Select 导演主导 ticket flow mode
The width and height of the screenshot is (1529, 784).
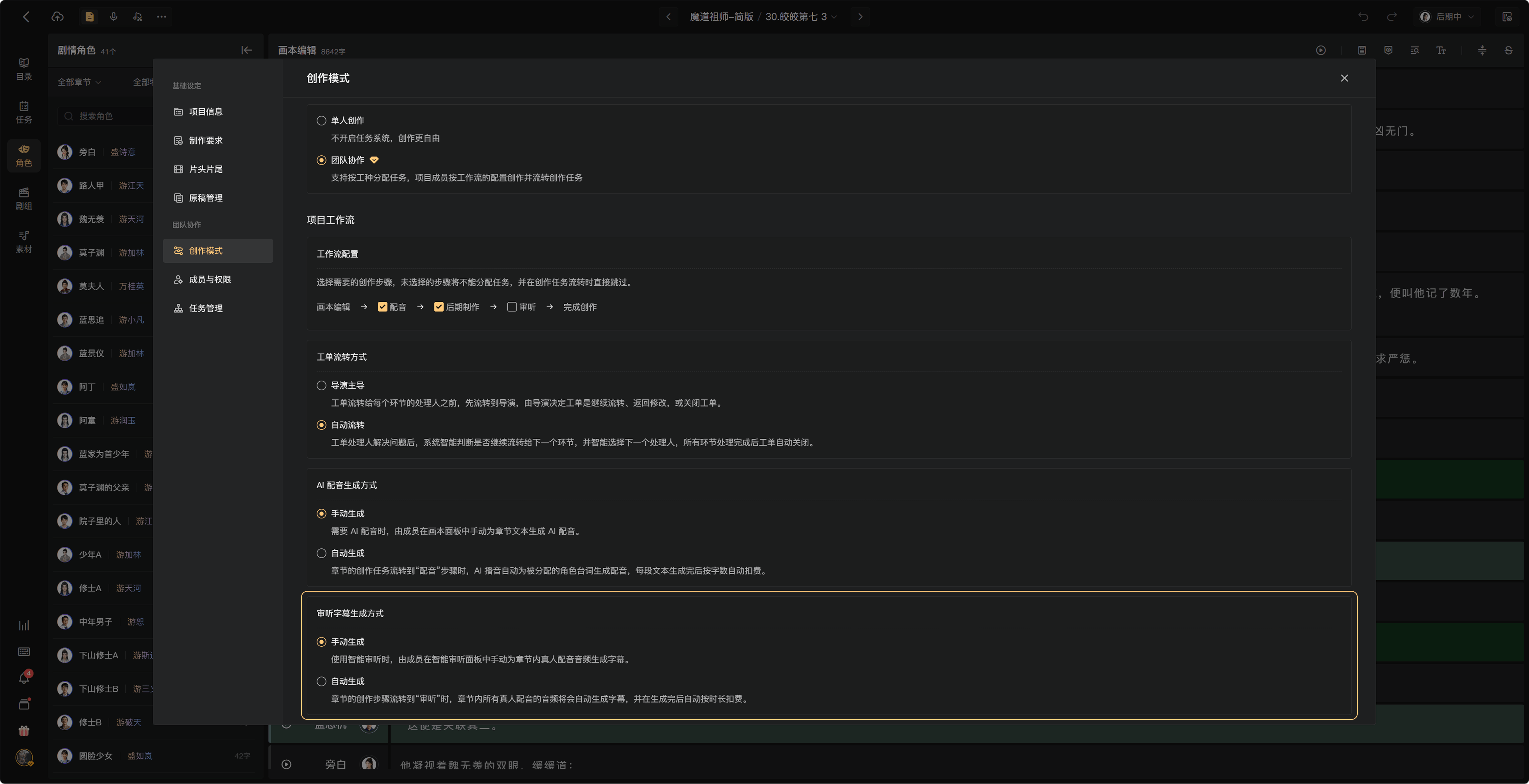pyautogui.click(x=321, y=386)
